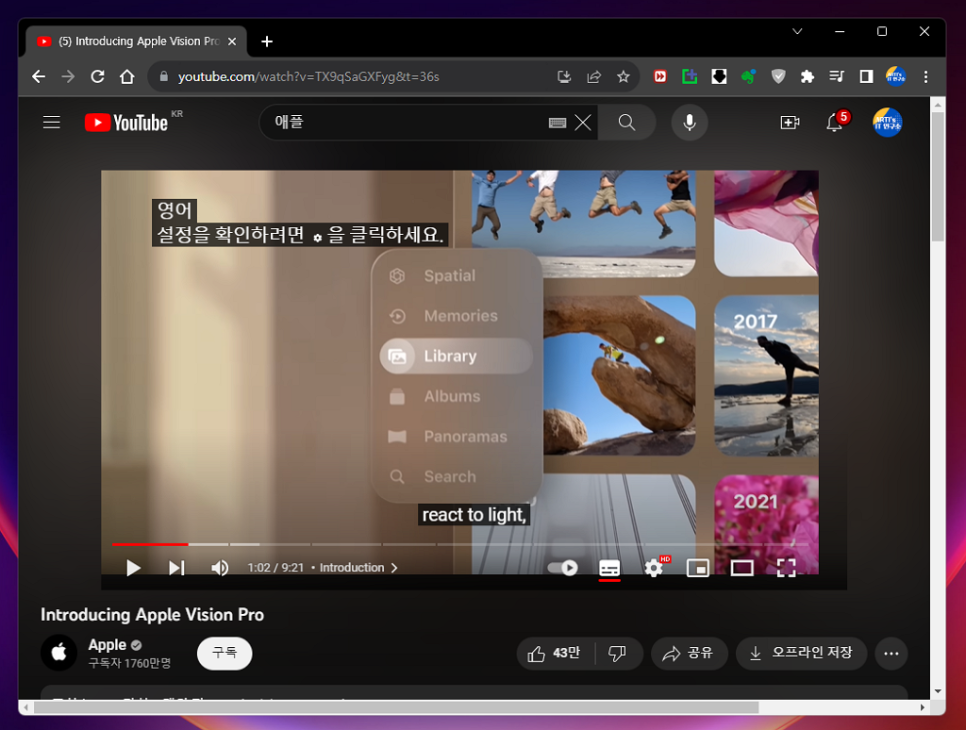Clear the search text with the X
The width and height of the screenshot is (966, 730).
[x=583, y=123]
